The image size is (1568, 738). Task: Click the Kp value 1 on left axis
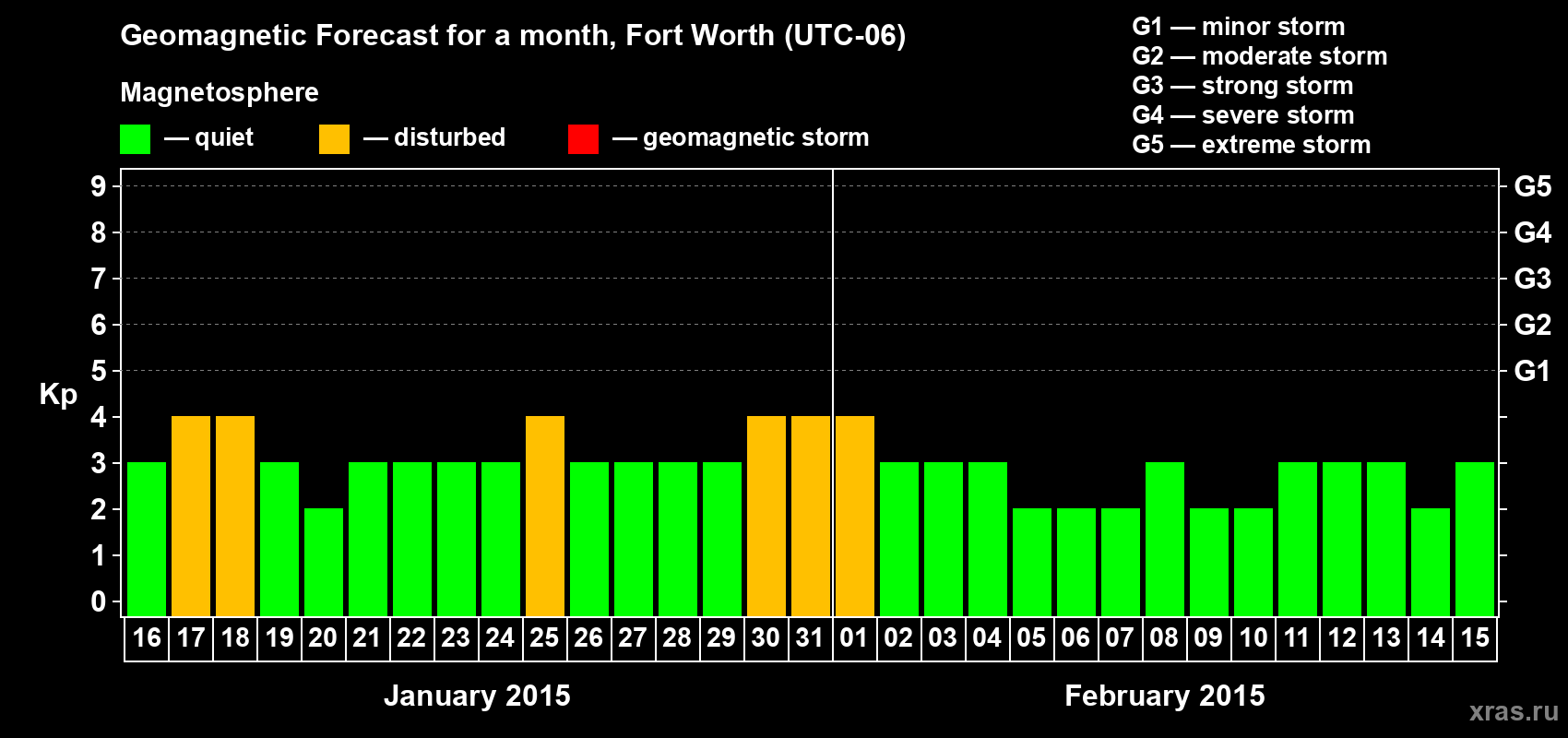(x=99, y=555)
